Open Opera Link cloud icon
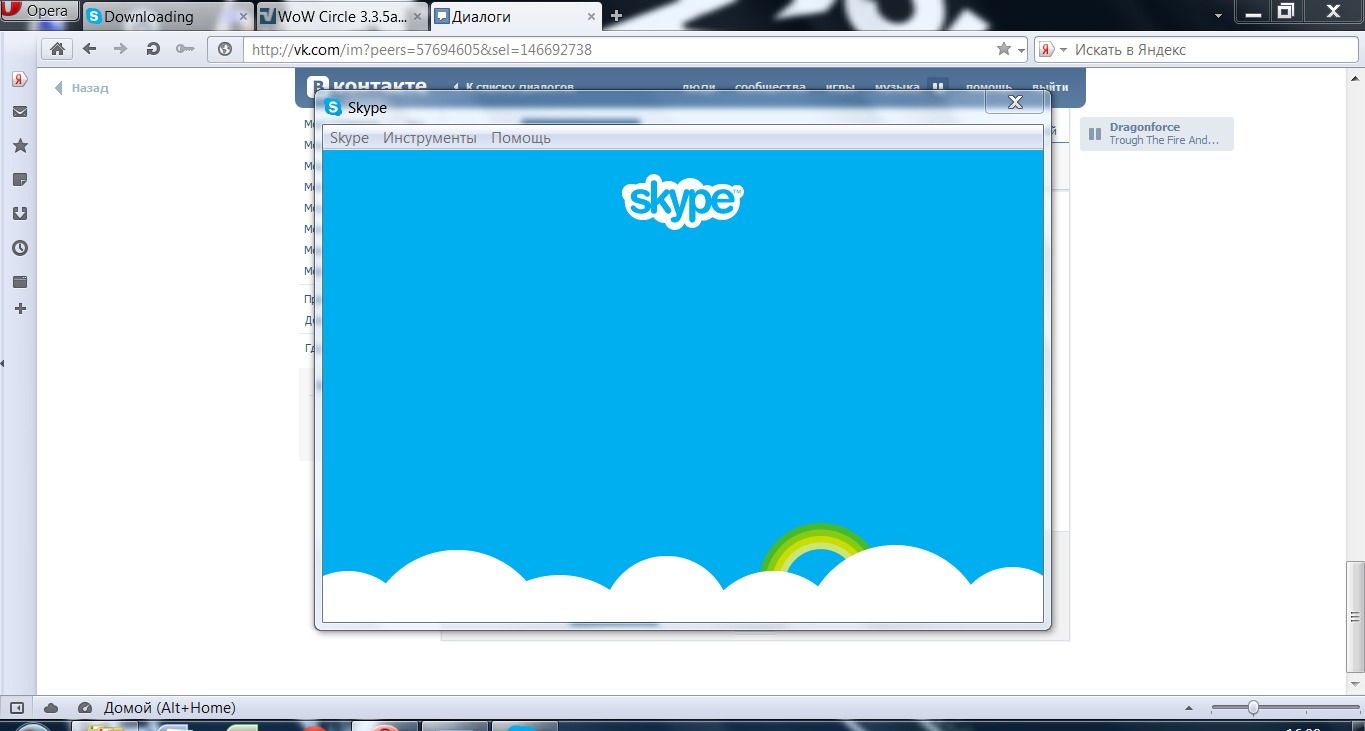The image size is (1365, 731). tap(51, 708)
